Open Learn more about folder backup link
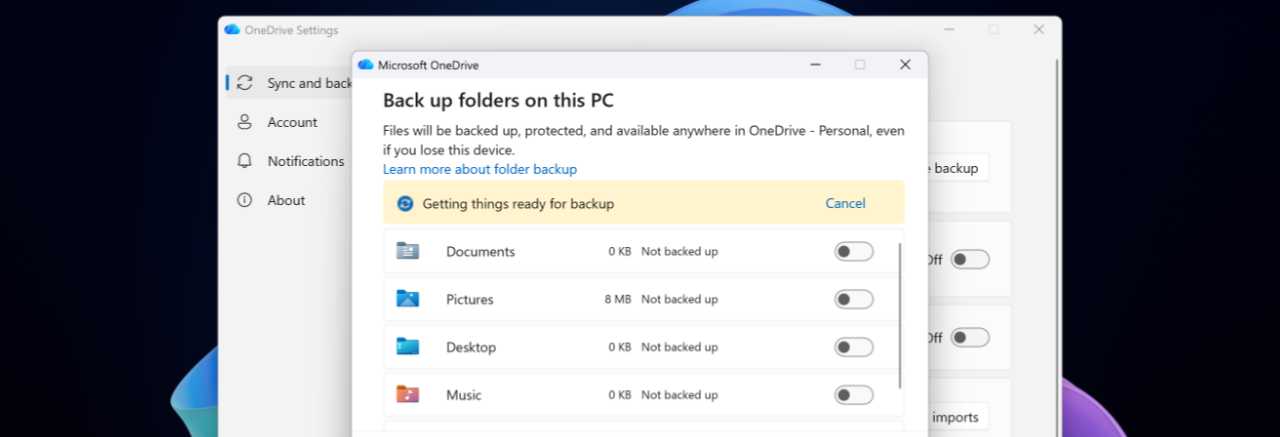 pos(480,169)
